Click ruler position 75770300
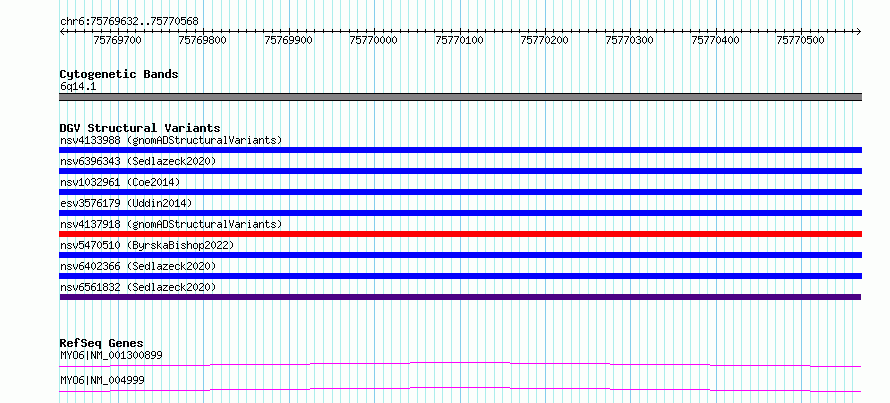The height and width of the screenshot is (403, 890). pyautogui.click(x=630, y=40)
